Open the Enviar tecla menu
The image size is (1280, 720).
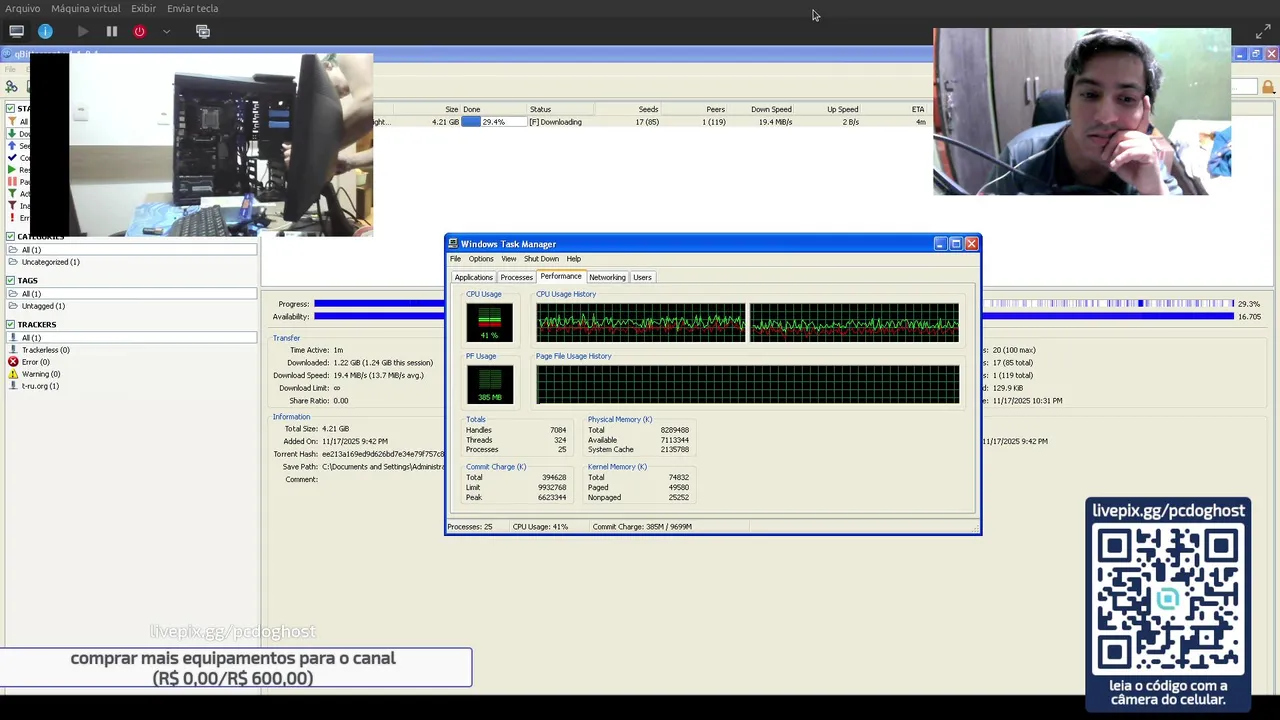pos(192,8)
